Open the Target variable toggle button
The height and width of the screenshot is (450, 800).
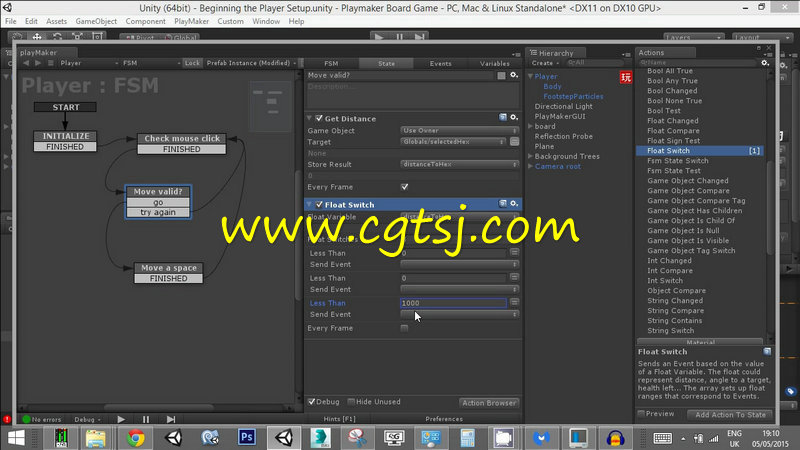[x=514, y=142]
